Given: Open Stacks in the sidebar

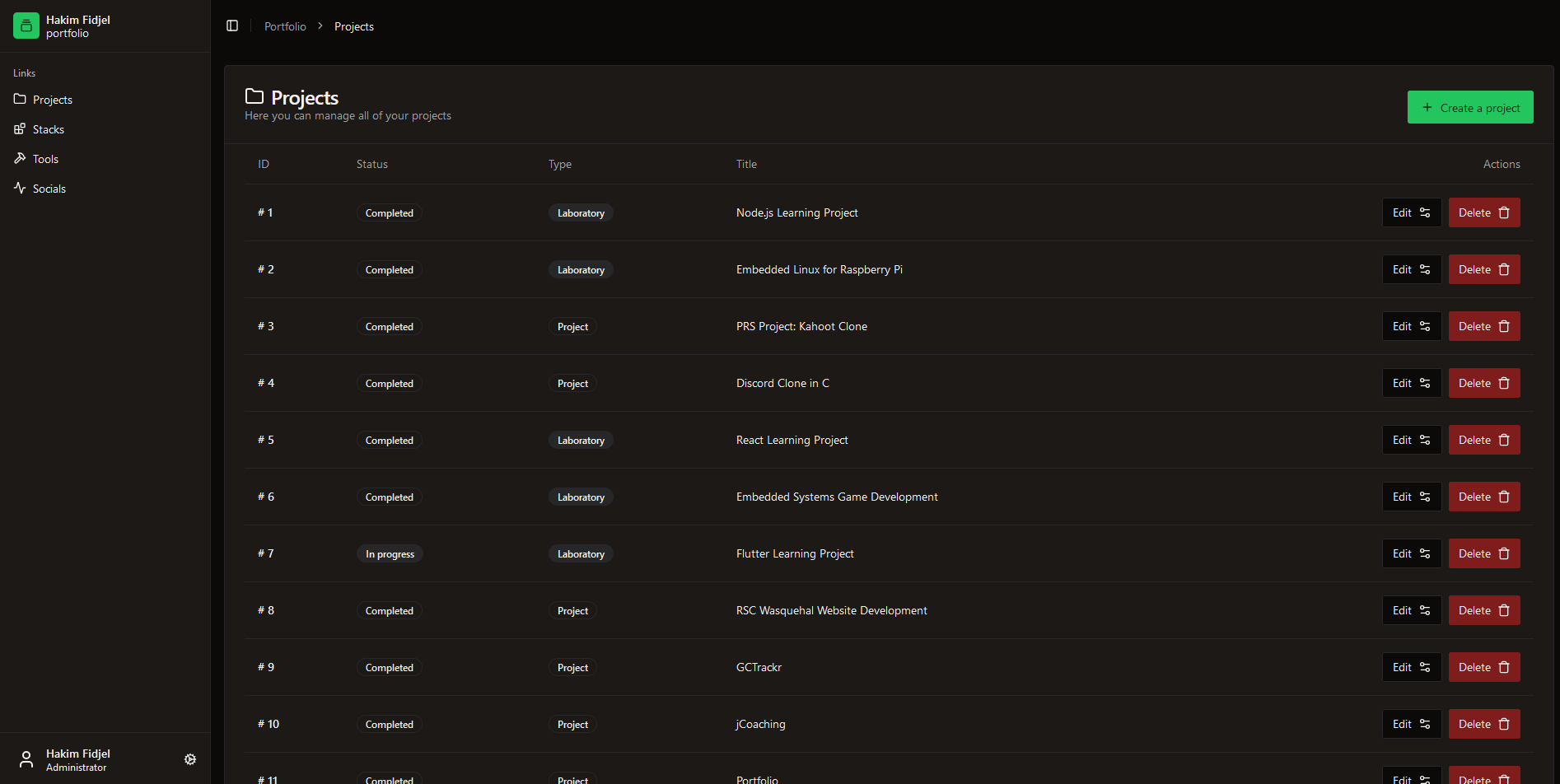Looking at the screenshot, I should (48, 129).
